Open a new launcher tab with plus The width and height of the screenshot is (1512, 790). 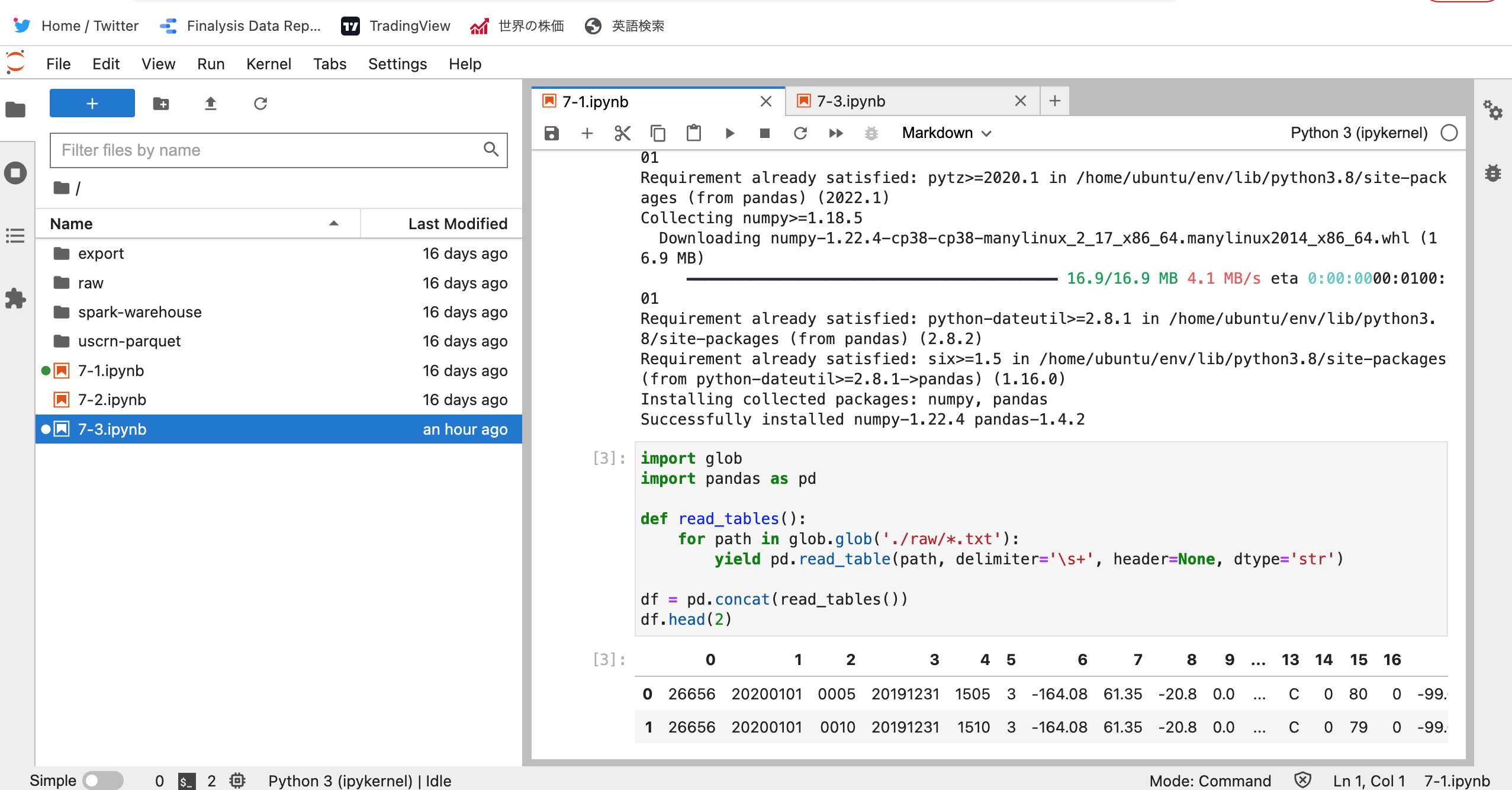(1055, 101)
